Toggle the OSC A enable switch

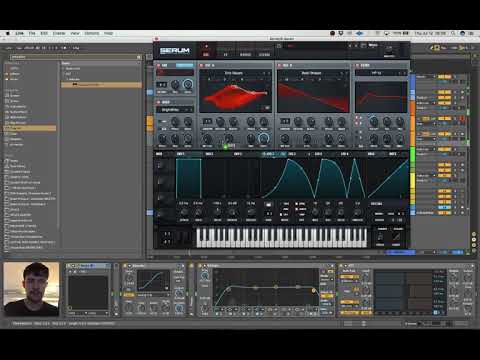click(201, 65)
